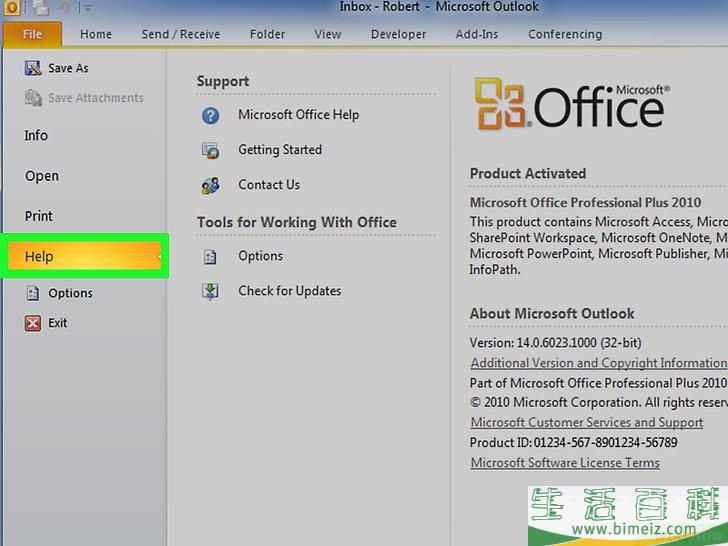This screenshot has width=728, height=546.
Task: Open Additional Version and Copyright Information link
Action: 598,363
